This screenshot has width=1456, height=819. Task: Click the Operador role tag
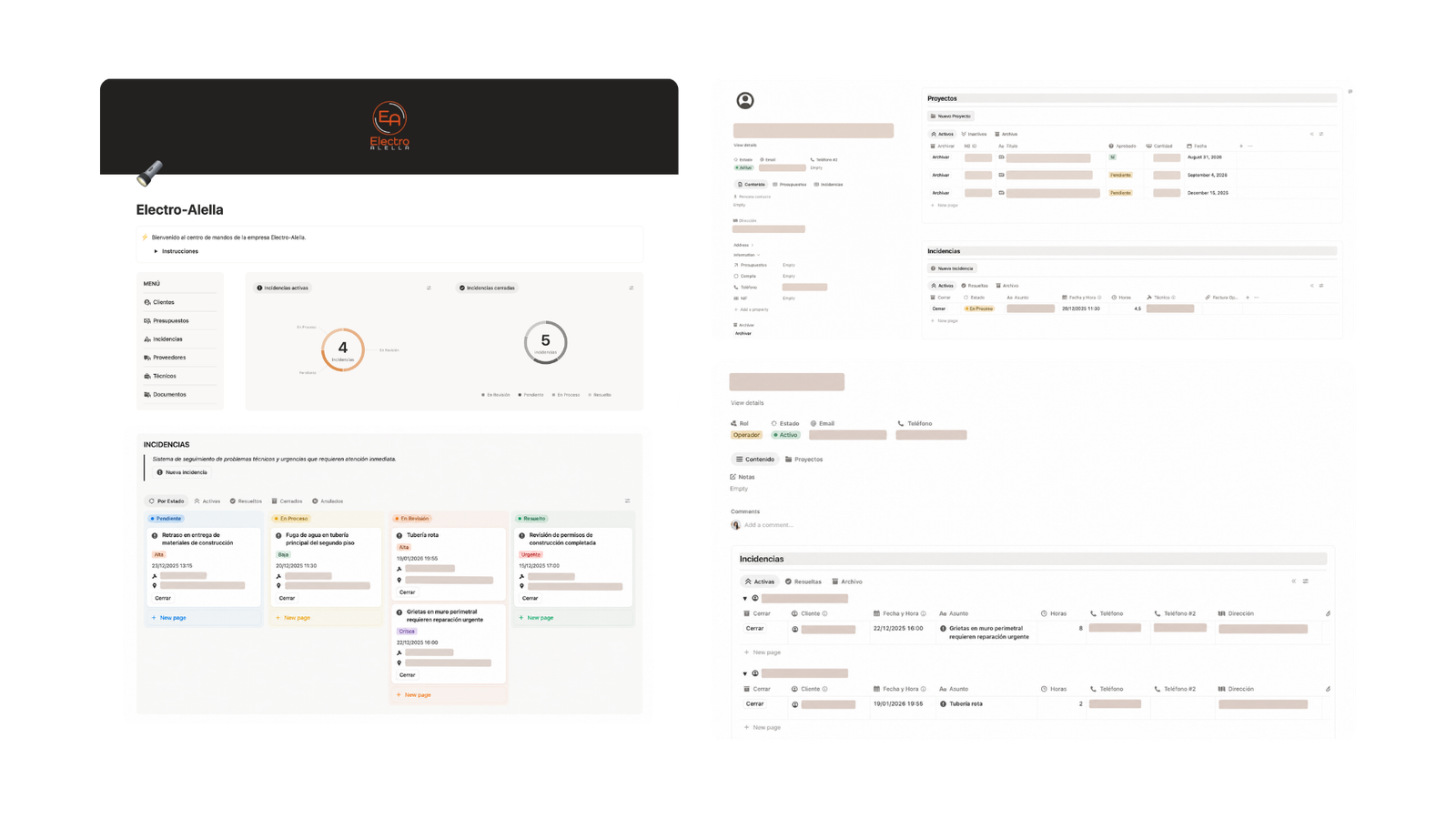746,435
